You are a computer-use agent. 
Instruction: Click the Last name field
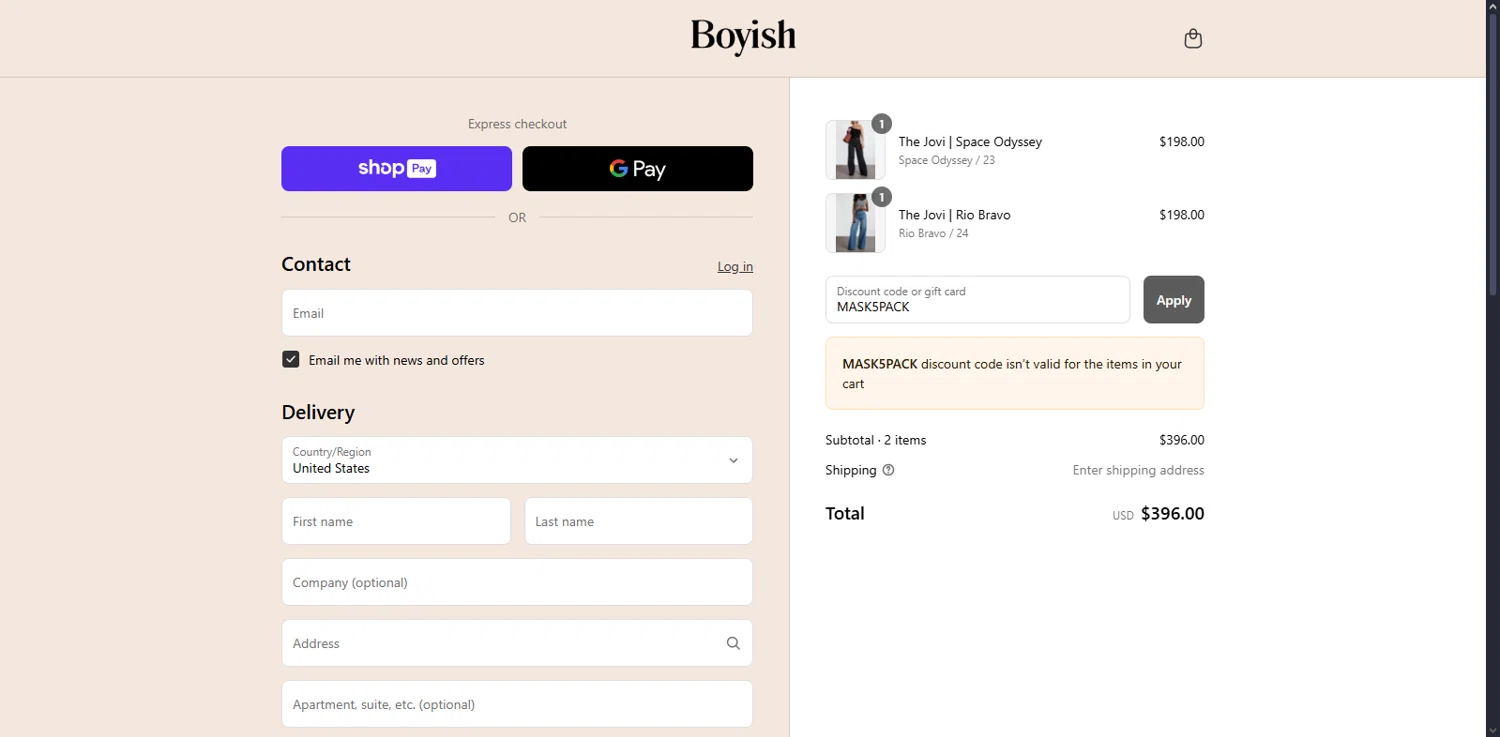638,521
